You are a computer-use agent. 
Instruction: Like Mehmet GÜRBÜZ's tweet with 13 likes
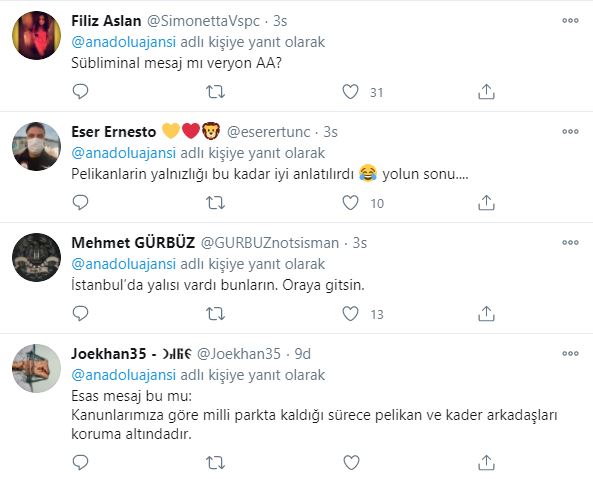tap(350, 314)
